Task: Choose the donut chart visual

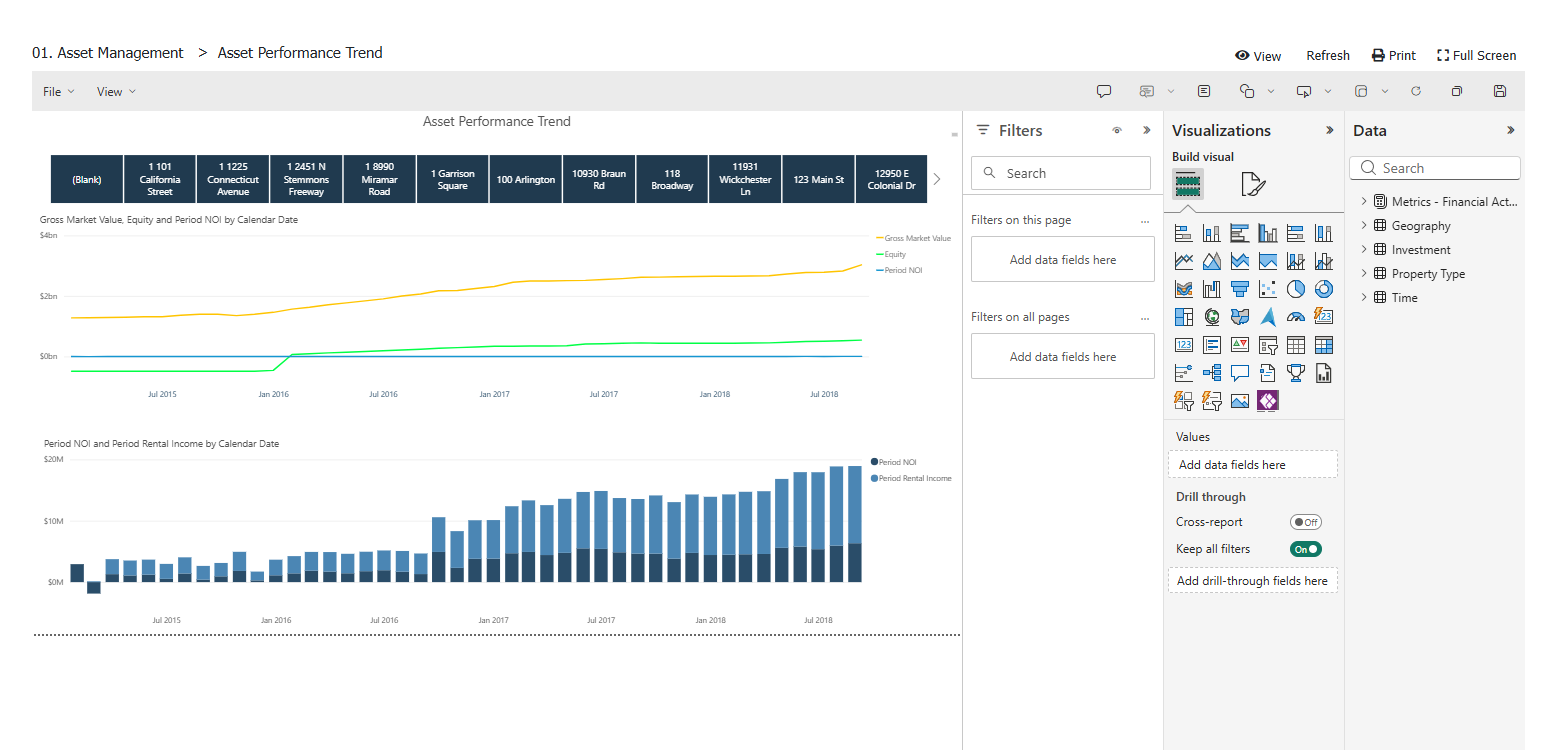Action: (x=1324, y=289)
